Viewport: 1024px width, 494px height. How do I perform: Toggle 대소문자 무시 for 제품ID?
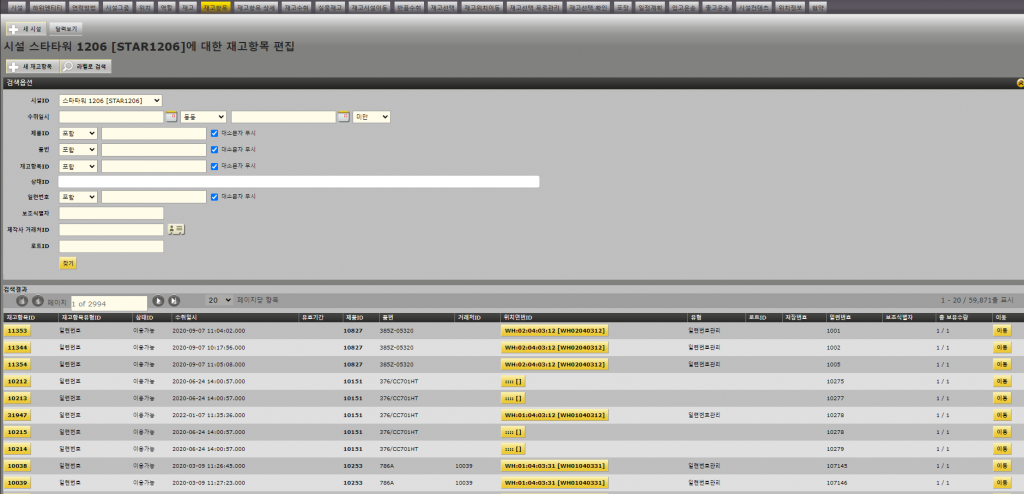pyautogui.click(x=214, y=133)
